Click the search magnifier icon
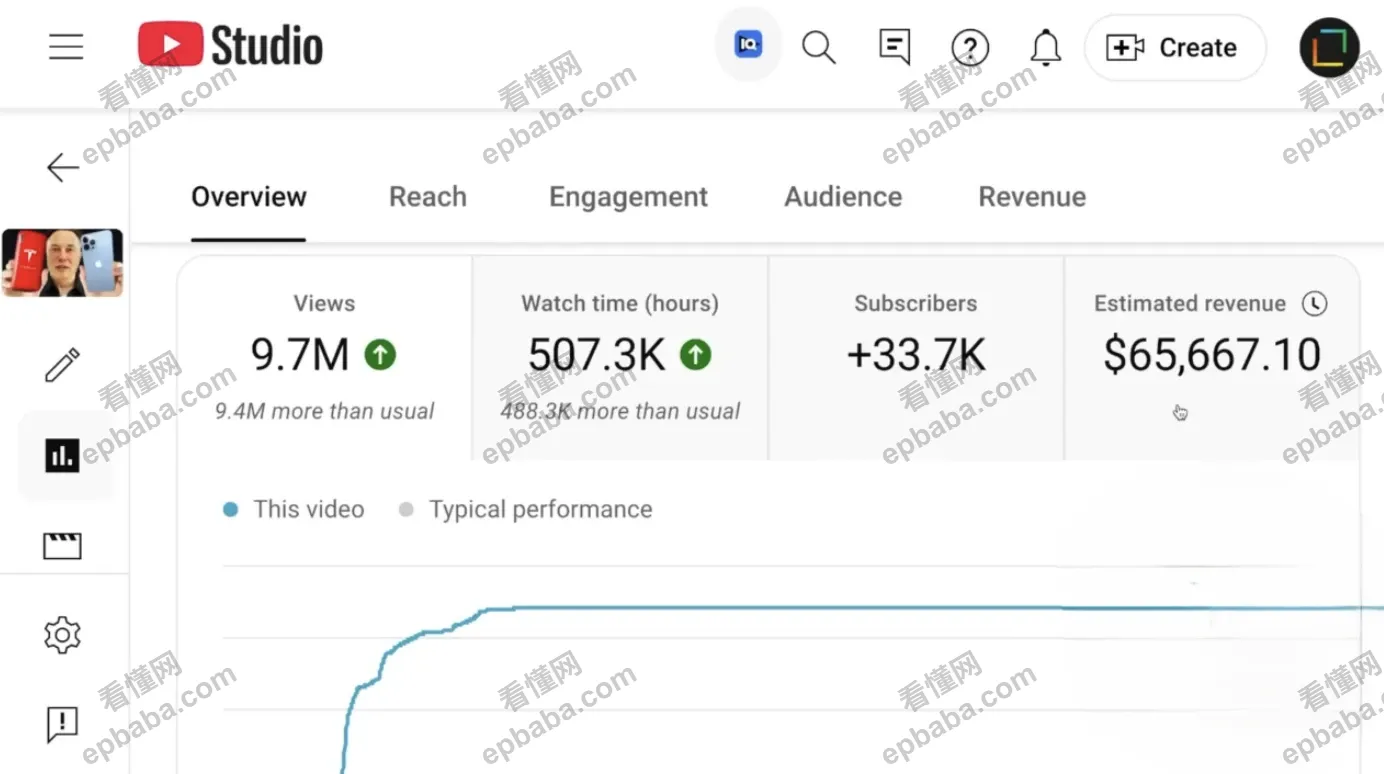1384x774 pixels. (x=819, y=47)
